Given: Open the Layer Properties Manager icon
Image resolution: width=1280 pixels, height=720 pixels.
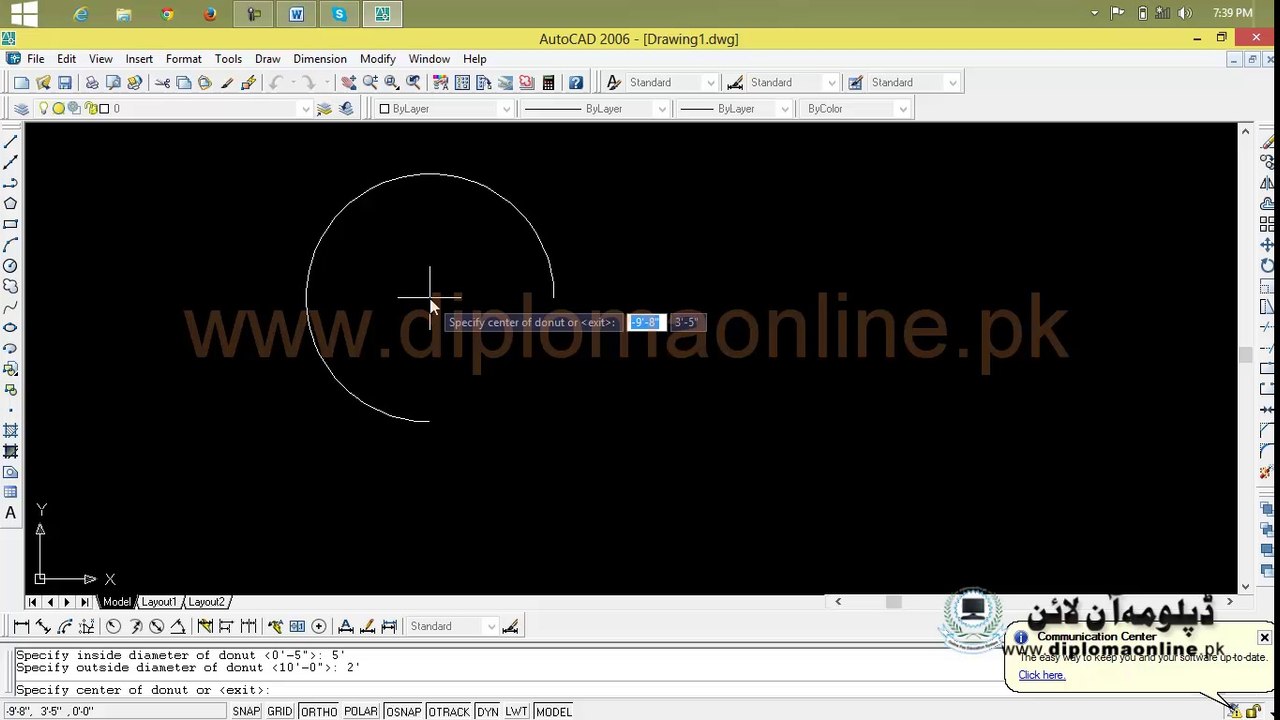Looking at the screenshot, I should tap(21, 109).
